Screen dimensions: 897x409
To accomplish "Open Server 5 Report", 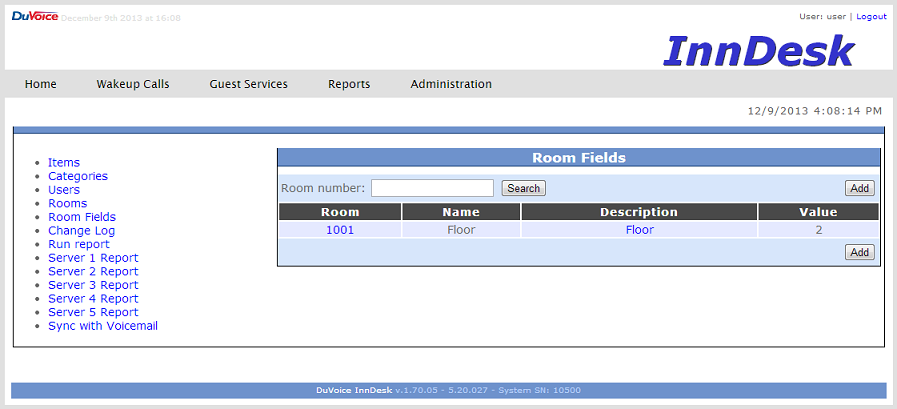I will point(93,312).
